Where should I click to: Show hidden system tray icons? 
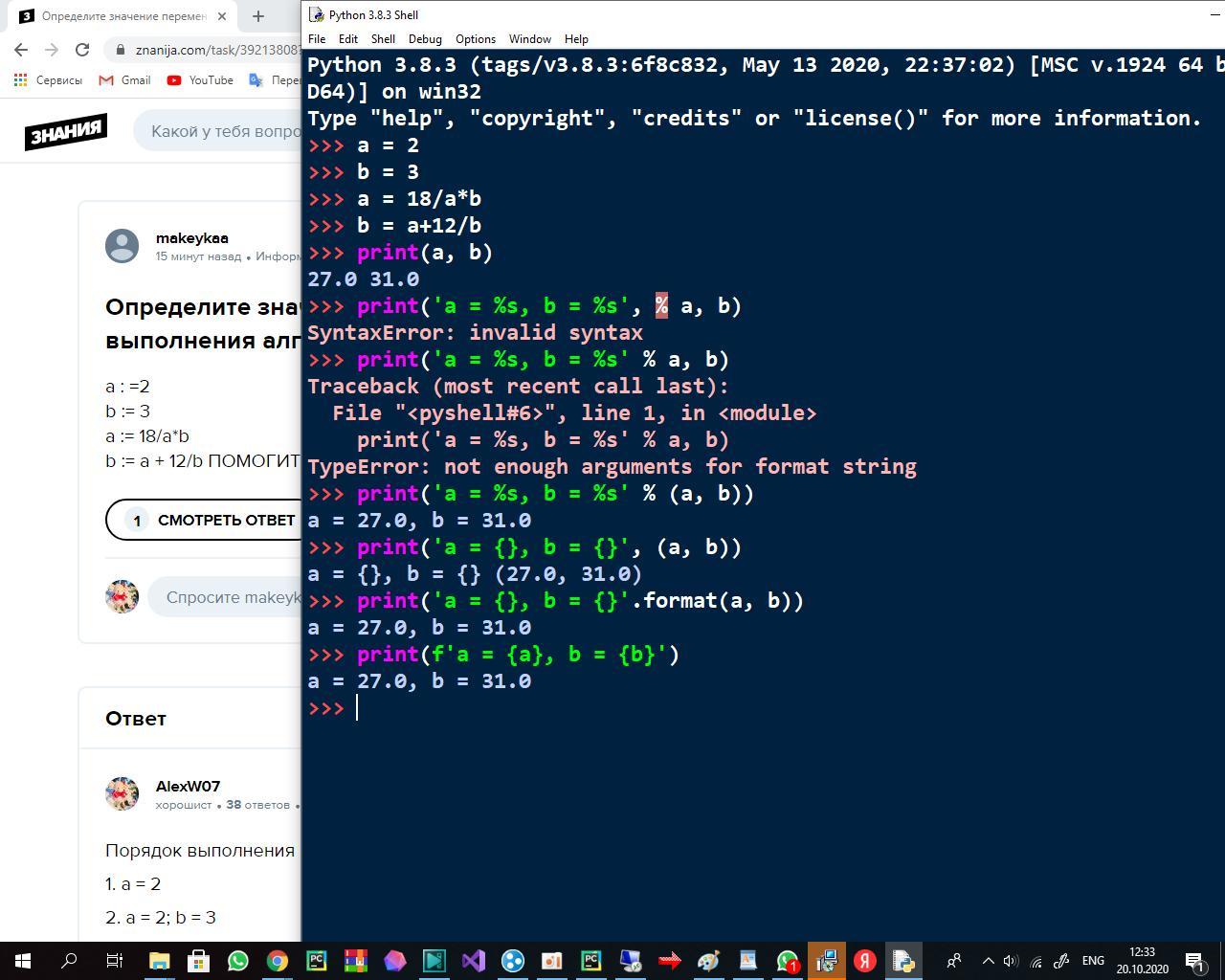[989, 960]
